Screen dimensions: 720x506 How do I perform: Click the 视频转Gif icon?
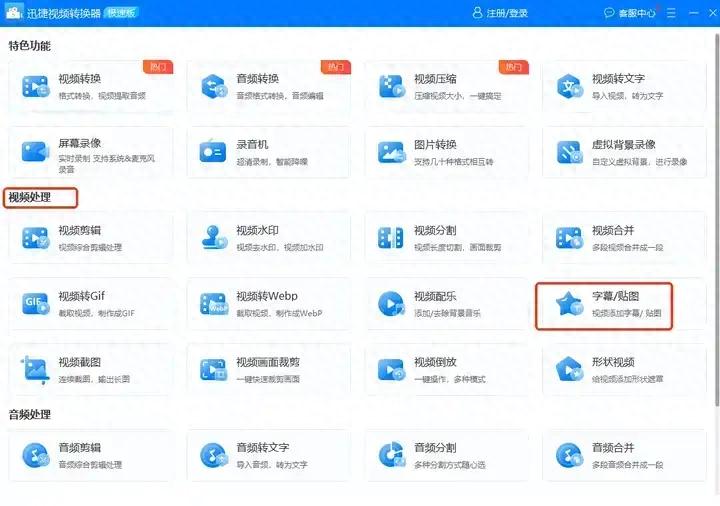click(x=35, y=304)
